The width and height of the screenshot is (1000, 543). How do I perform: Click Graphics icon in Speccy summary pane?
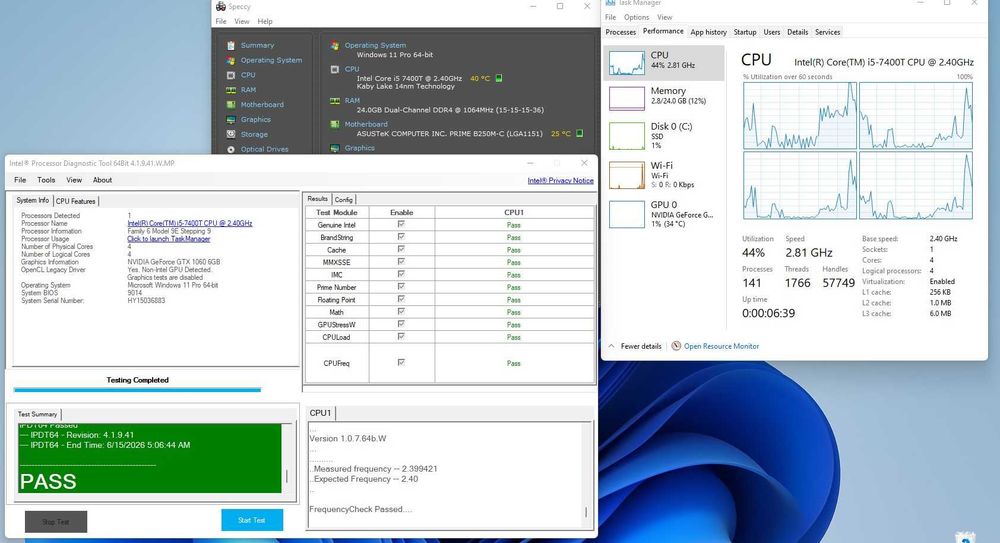(x=335, y=148)
